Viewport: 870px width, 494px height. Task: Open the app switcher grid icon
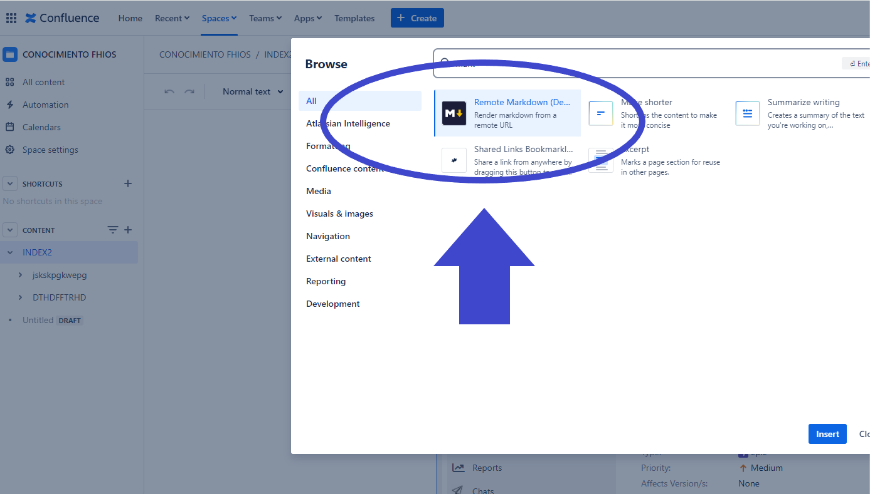[11, 18]
